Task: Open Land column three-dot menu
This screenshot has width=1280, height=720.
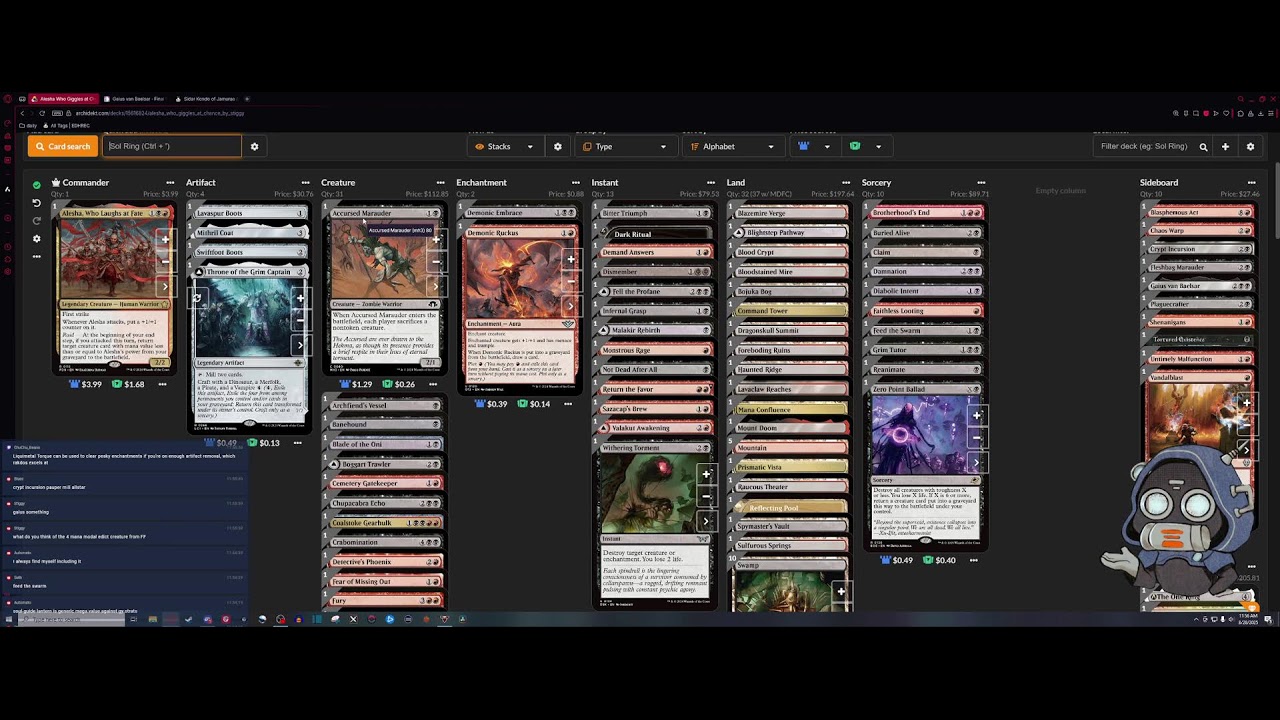Action: 846,183
